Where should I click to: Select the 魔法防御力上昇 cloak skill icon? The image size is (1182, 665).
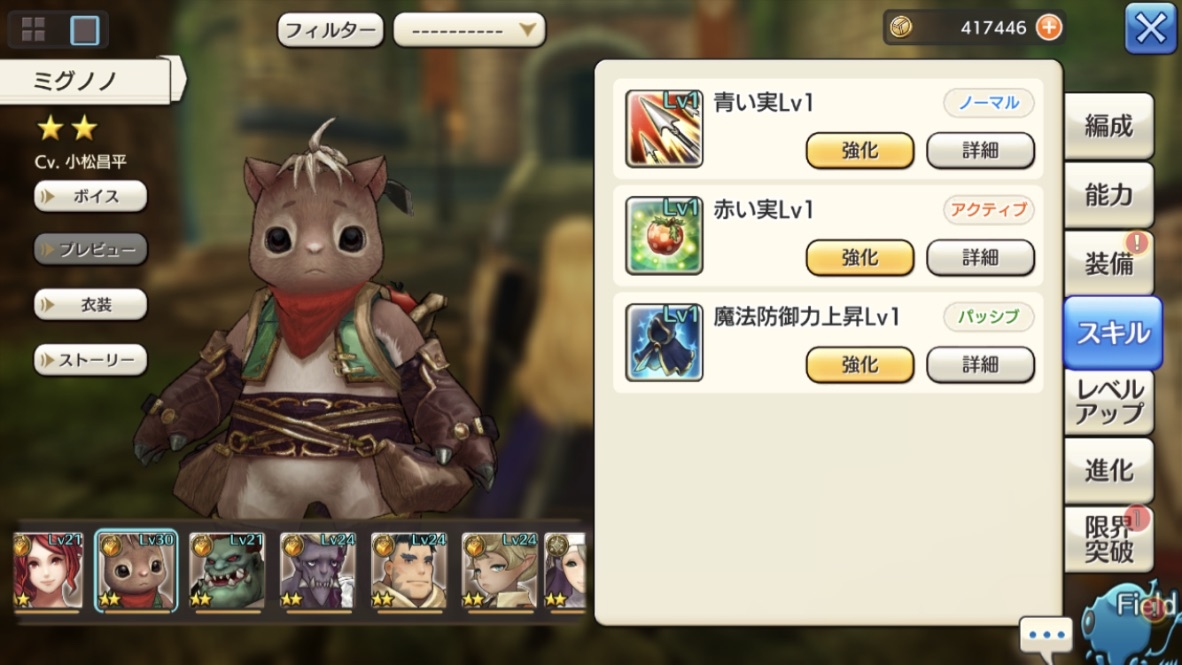coord(664,342)
